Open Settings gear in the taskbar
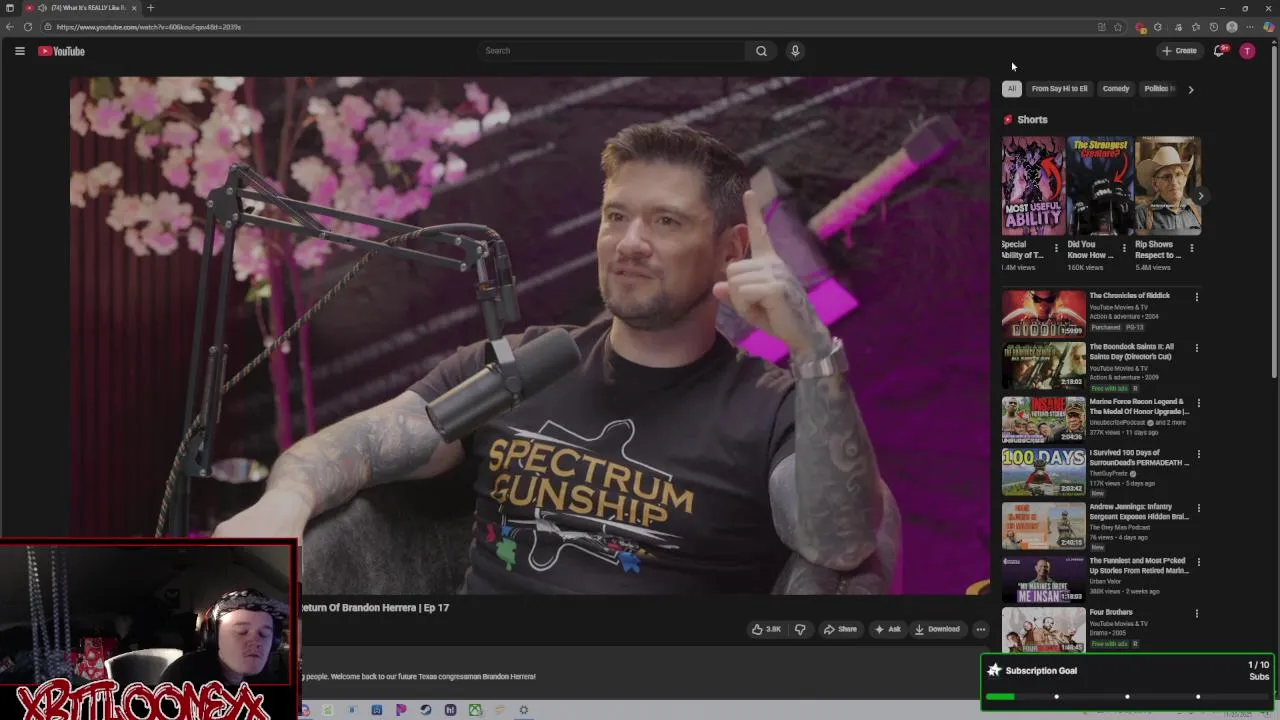 [523, 710]
